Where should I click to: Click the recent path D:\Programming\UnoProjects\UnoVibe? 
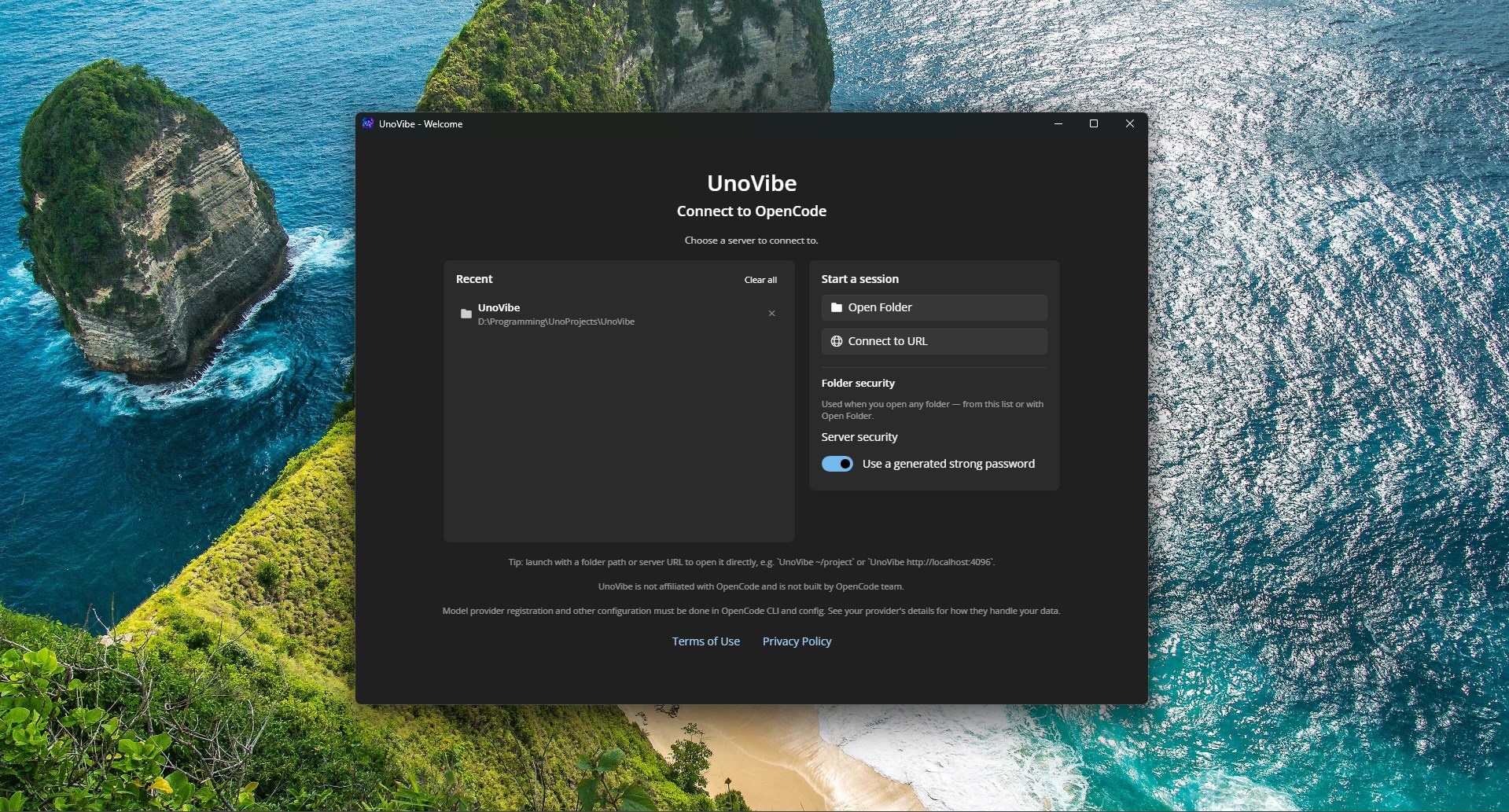tap(556, 321)
